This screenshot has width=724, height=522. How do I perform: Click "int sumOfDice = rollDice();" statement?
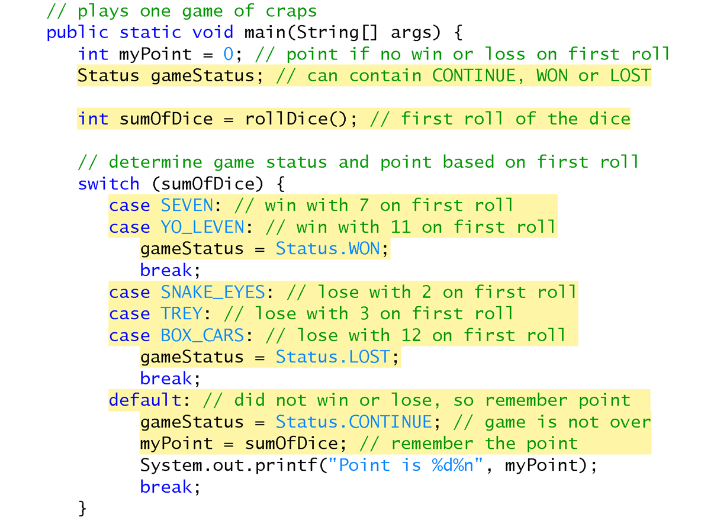[x=217, y=119]
